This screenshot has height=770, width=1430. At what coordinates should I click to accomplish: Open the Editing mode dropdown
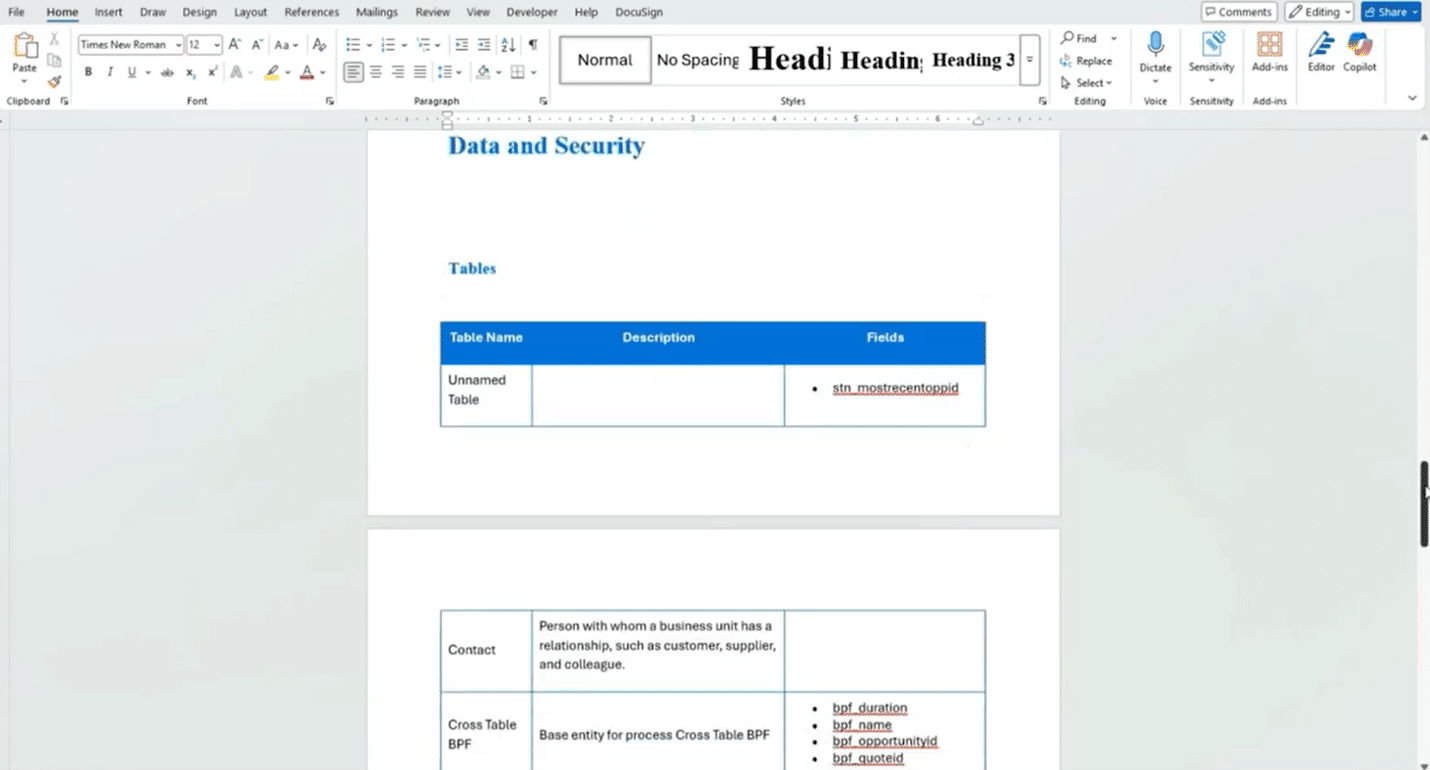coord(1320,12)
